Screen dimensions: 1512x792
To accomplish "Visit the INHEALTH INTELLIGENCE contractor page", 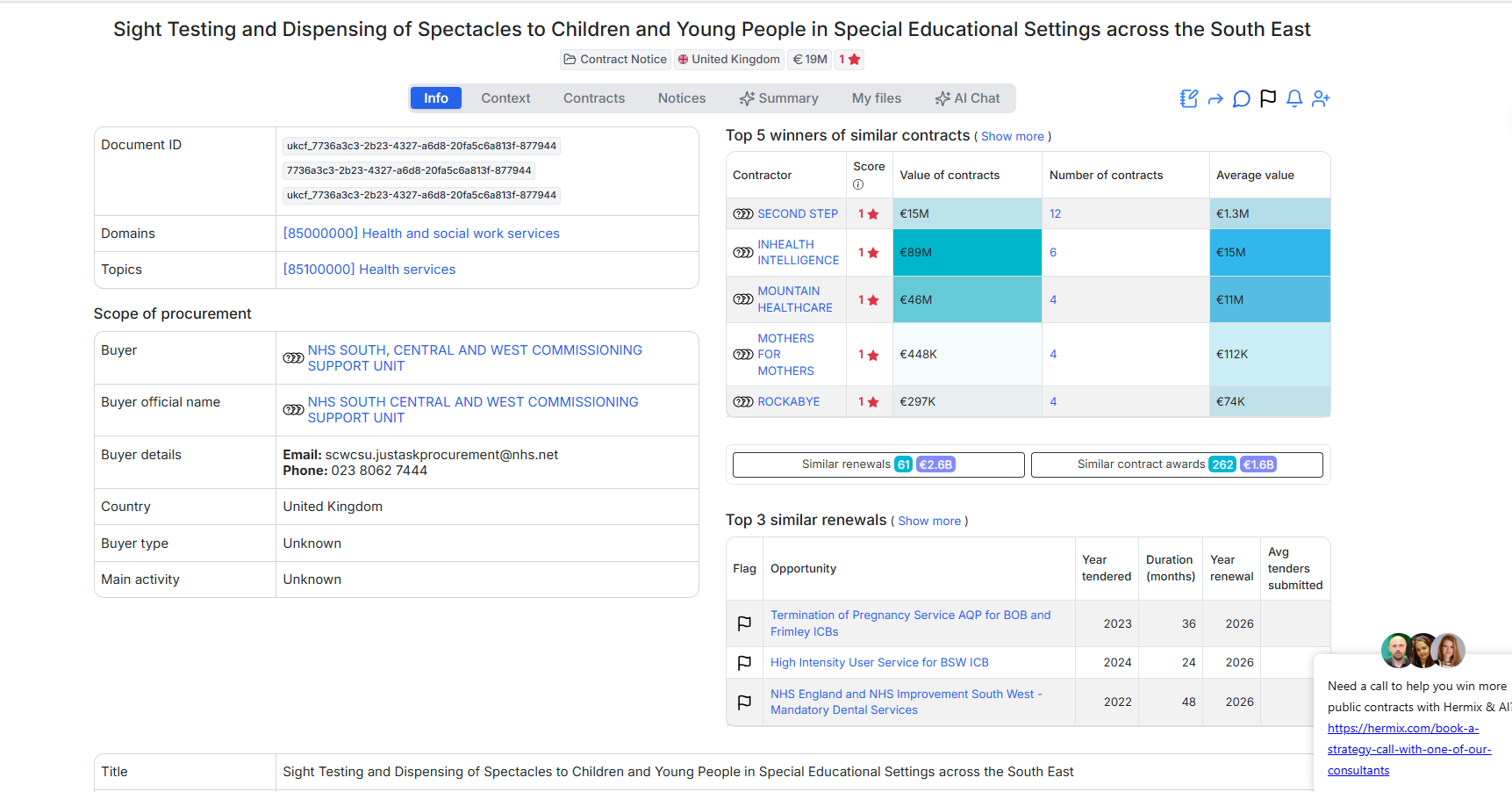I will click(x=798, y=252).
